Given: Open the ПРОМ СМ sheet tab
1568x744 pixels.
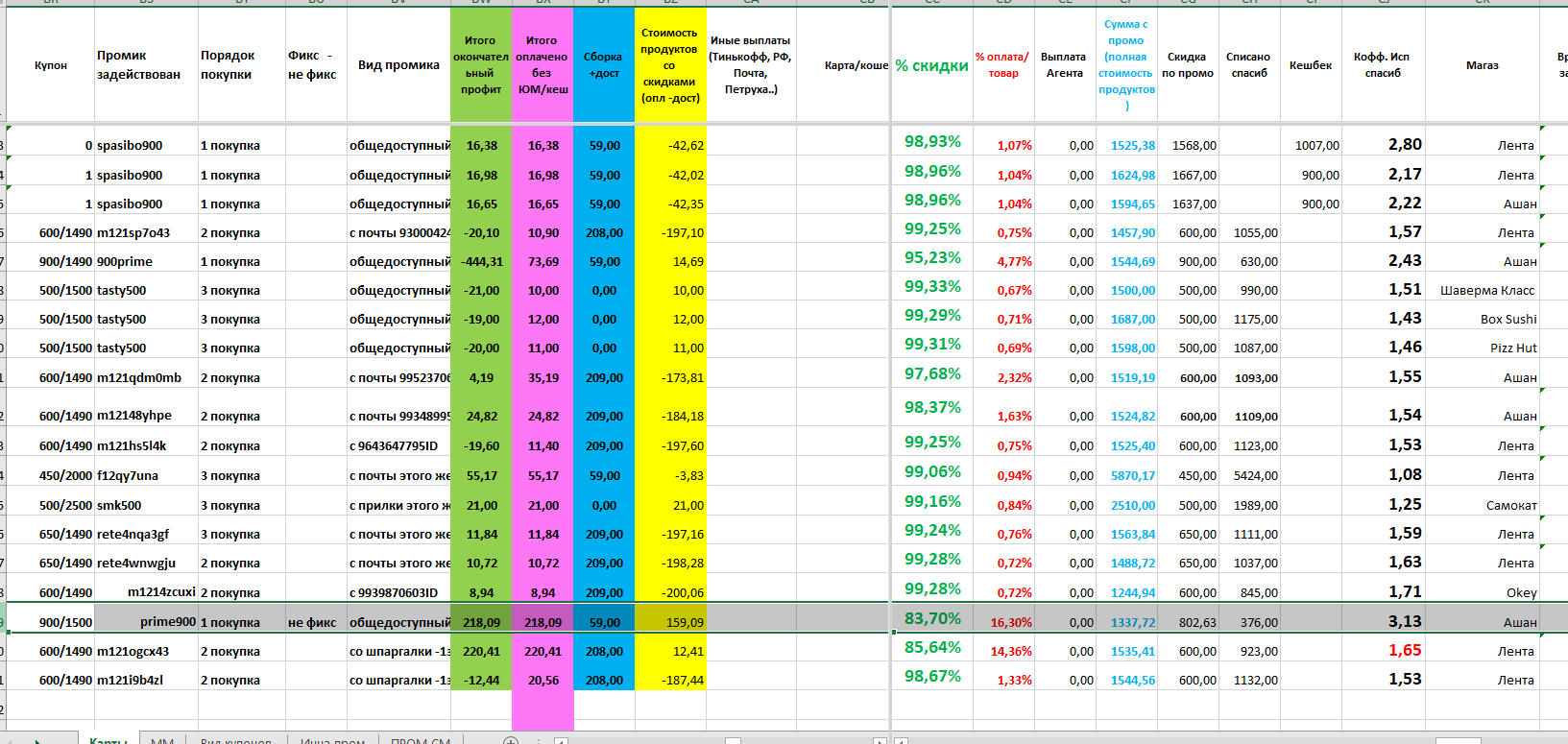Looking at the screenshot, I should tap(421, 741).
